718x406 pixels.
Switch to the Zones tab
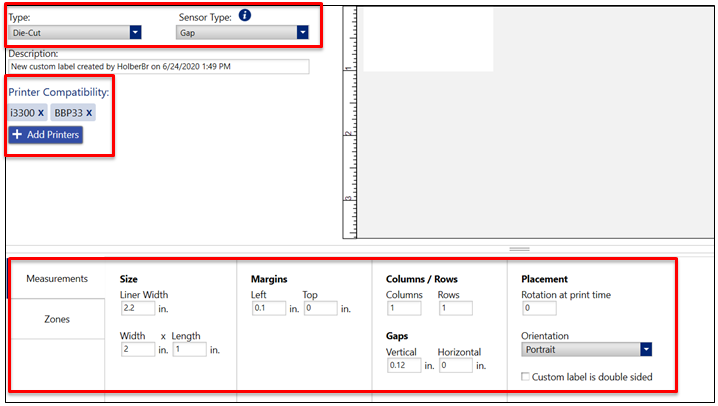pyautogui.click(x=57, y=319)
